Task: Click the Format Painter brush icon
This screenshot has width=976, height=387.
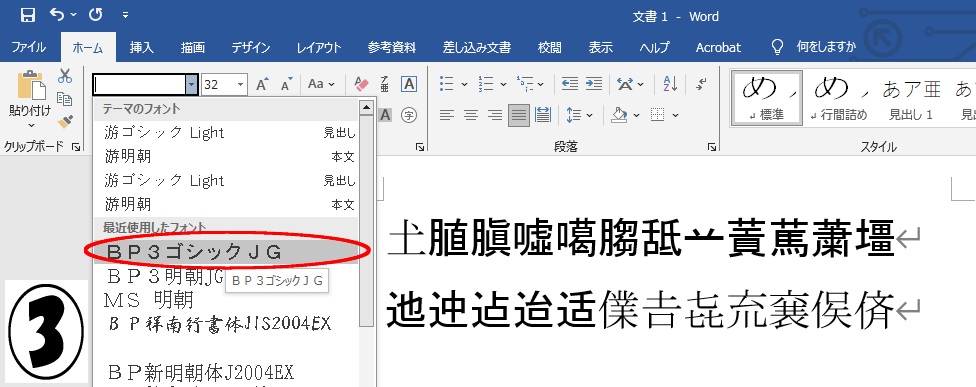Action: (x=65, y=121)
